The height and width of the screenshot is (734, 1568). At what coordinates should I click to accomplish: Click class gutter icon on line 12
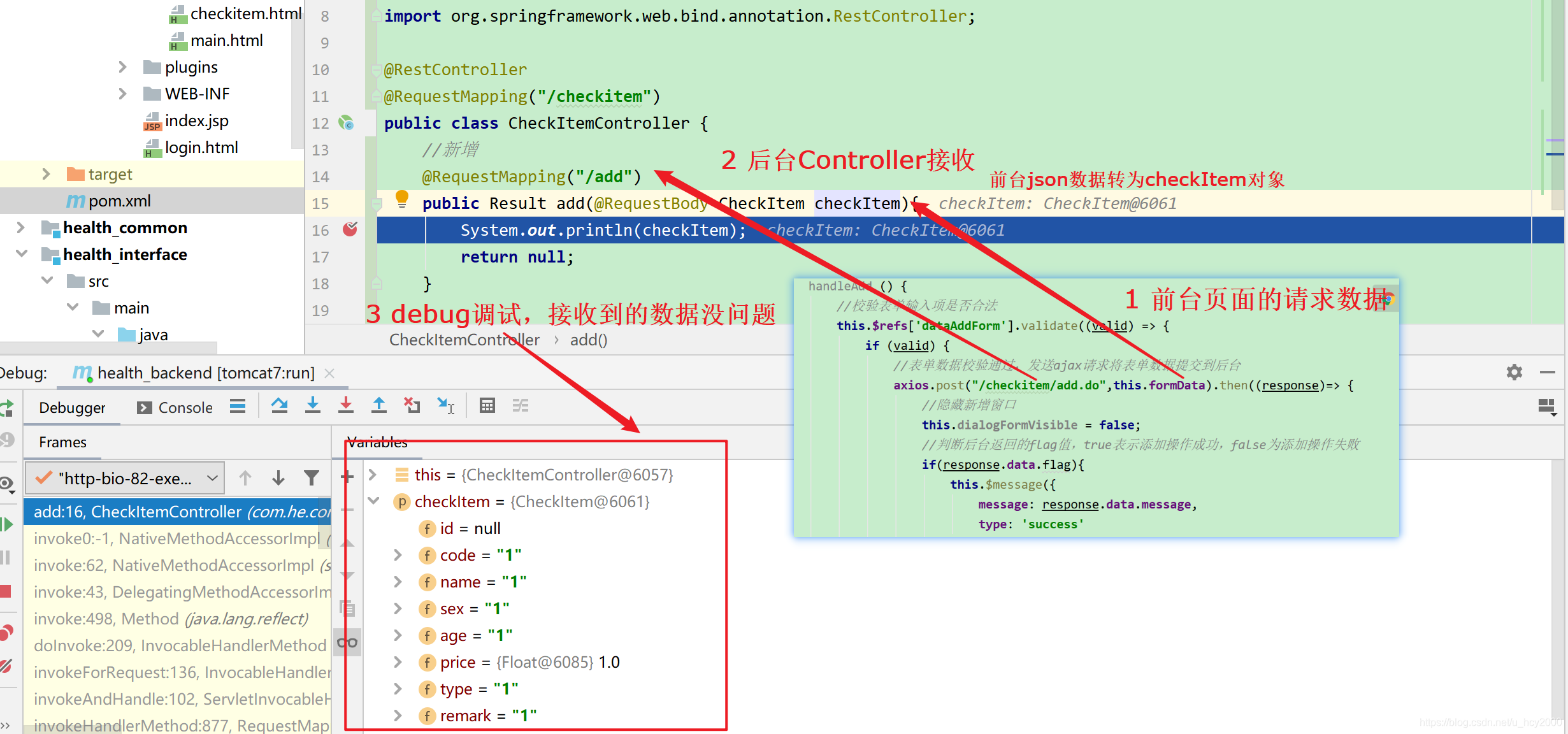click(x=346, y=122)
